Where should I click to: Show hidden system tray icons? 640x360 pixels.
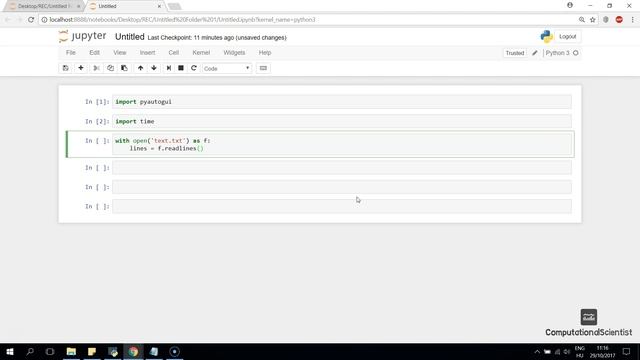pos(537,351)
